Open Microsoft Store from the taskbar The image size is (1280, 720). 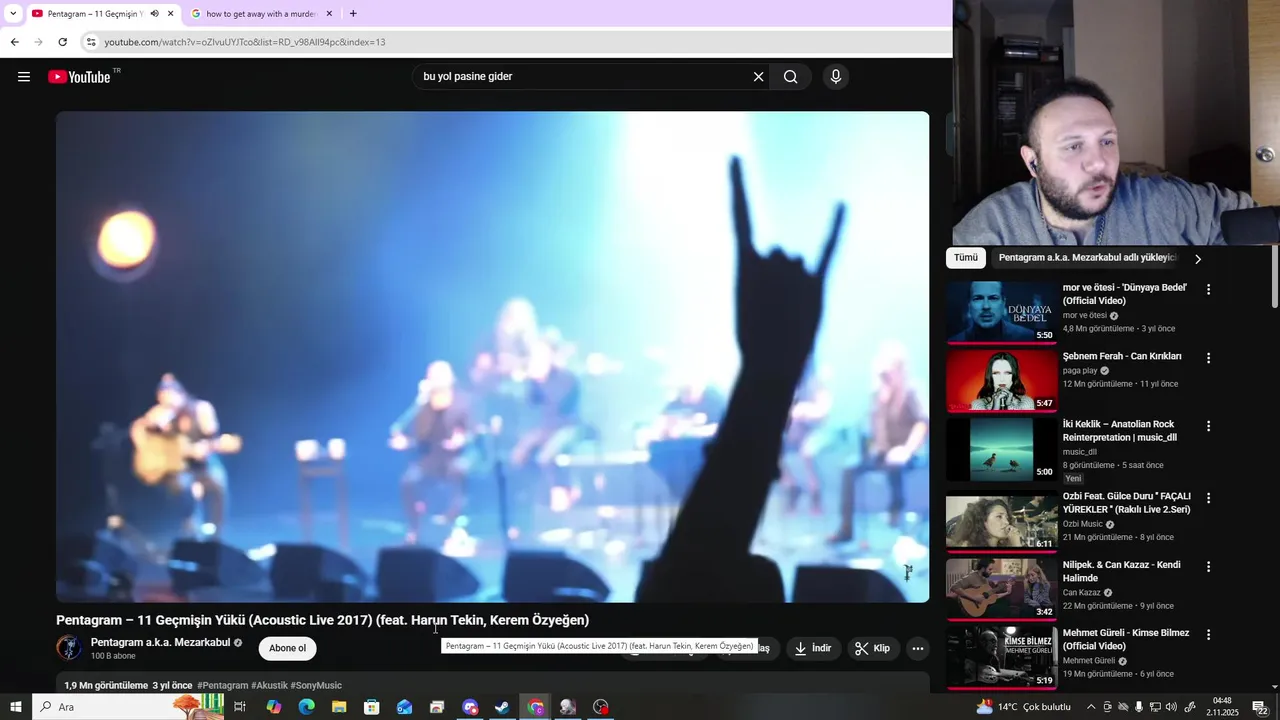(x=372, y=707)
